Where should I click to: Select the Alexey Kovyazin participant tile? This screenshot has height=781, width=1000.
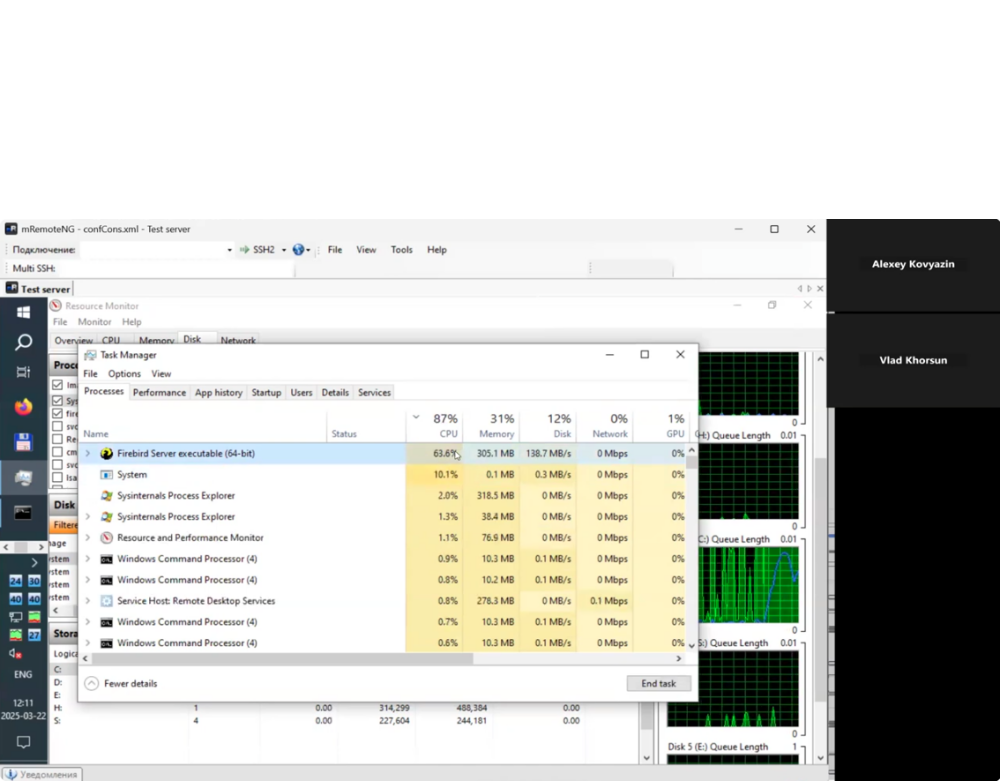[913, 264]
